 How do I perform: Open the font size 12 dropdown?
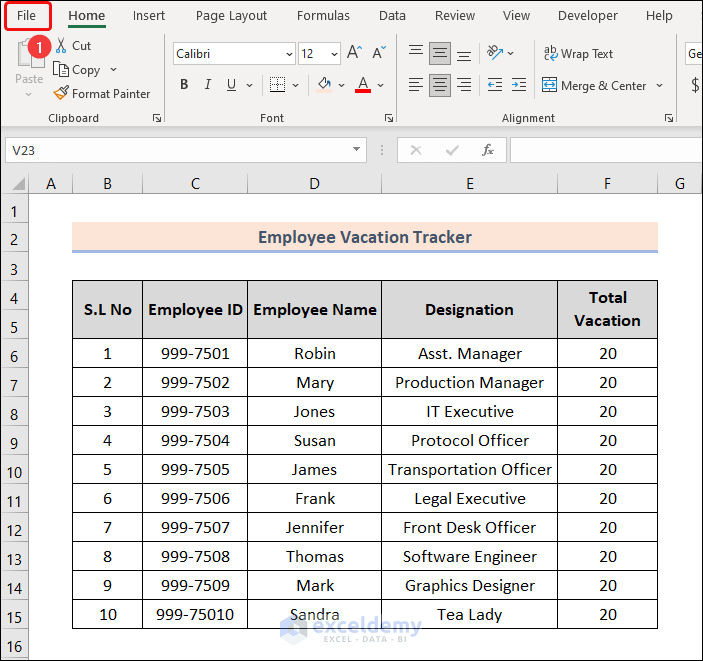pos(334,54)
